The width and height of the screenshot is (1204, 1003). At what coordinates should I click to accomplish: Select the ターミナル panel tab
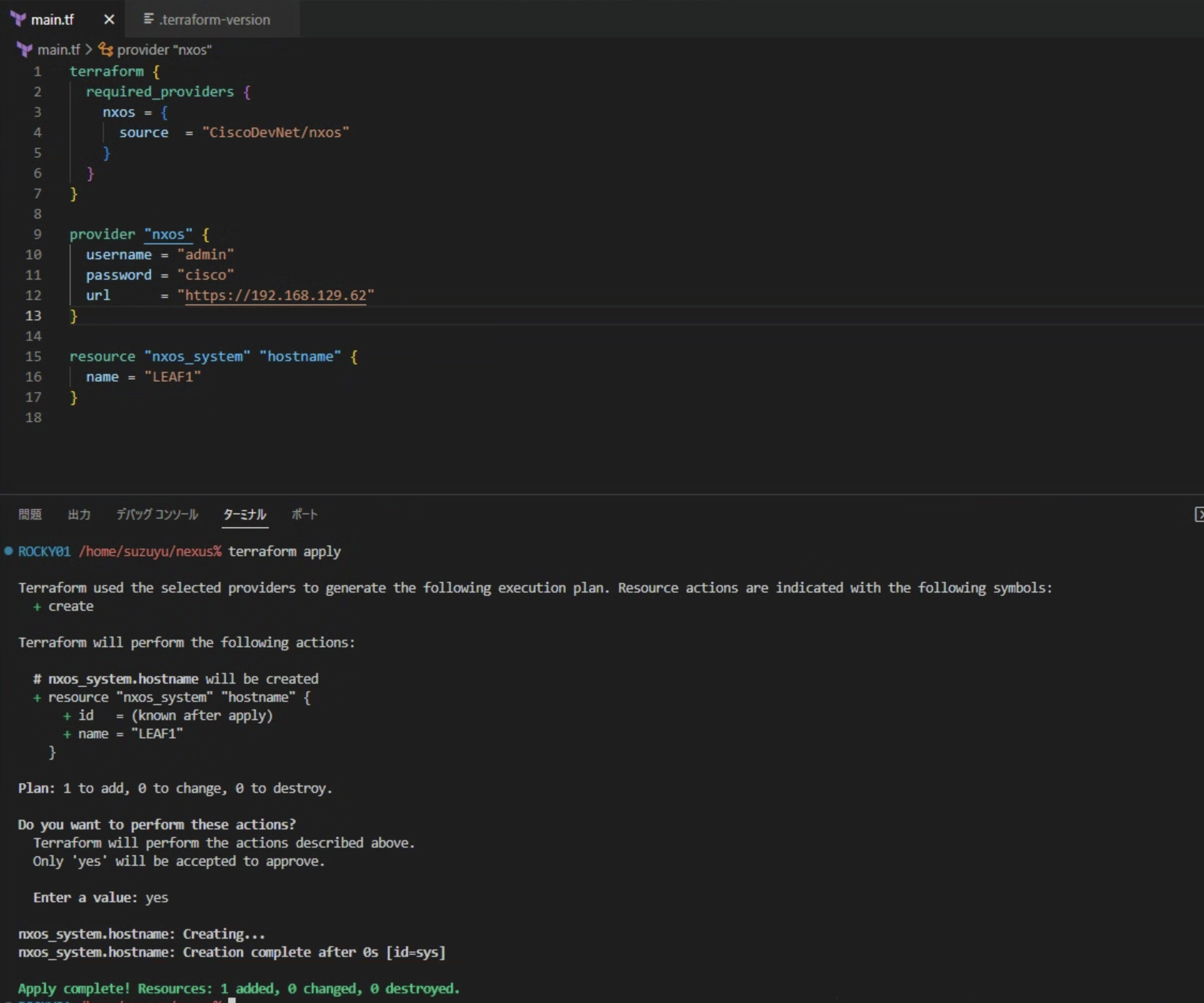(x=244, y=514)
